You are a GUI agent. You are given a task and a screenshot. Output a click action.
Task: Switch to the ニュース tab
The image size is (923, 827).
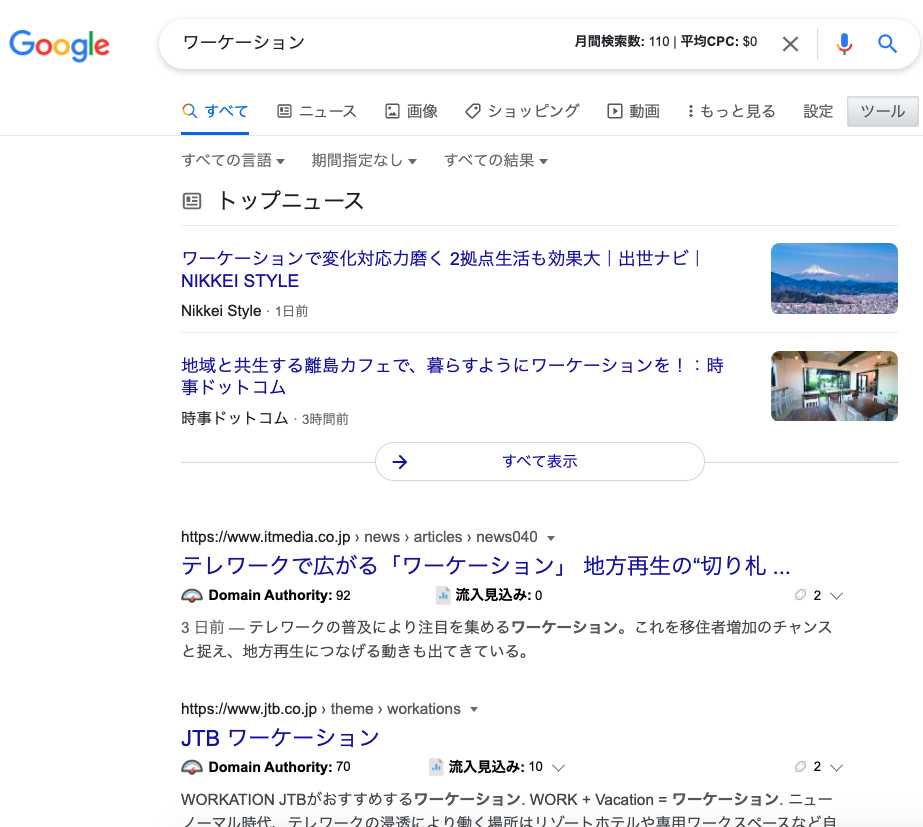tap(317, 111)
